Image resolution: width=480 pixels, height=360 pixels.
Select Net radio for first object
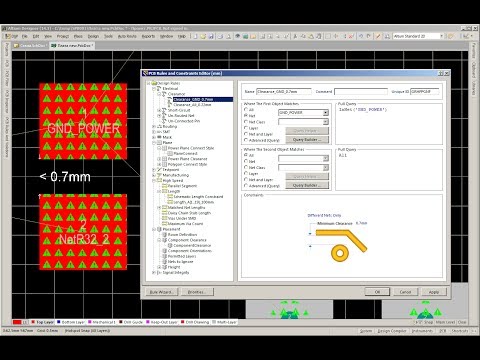(246, 115)
